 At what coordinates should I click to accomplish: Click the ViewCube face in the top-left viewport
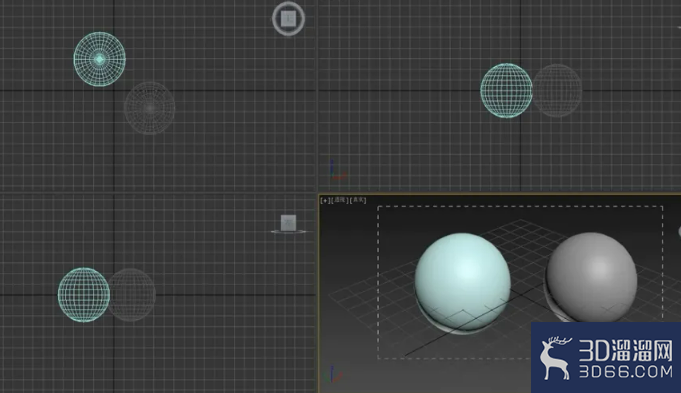coord(288,19)
